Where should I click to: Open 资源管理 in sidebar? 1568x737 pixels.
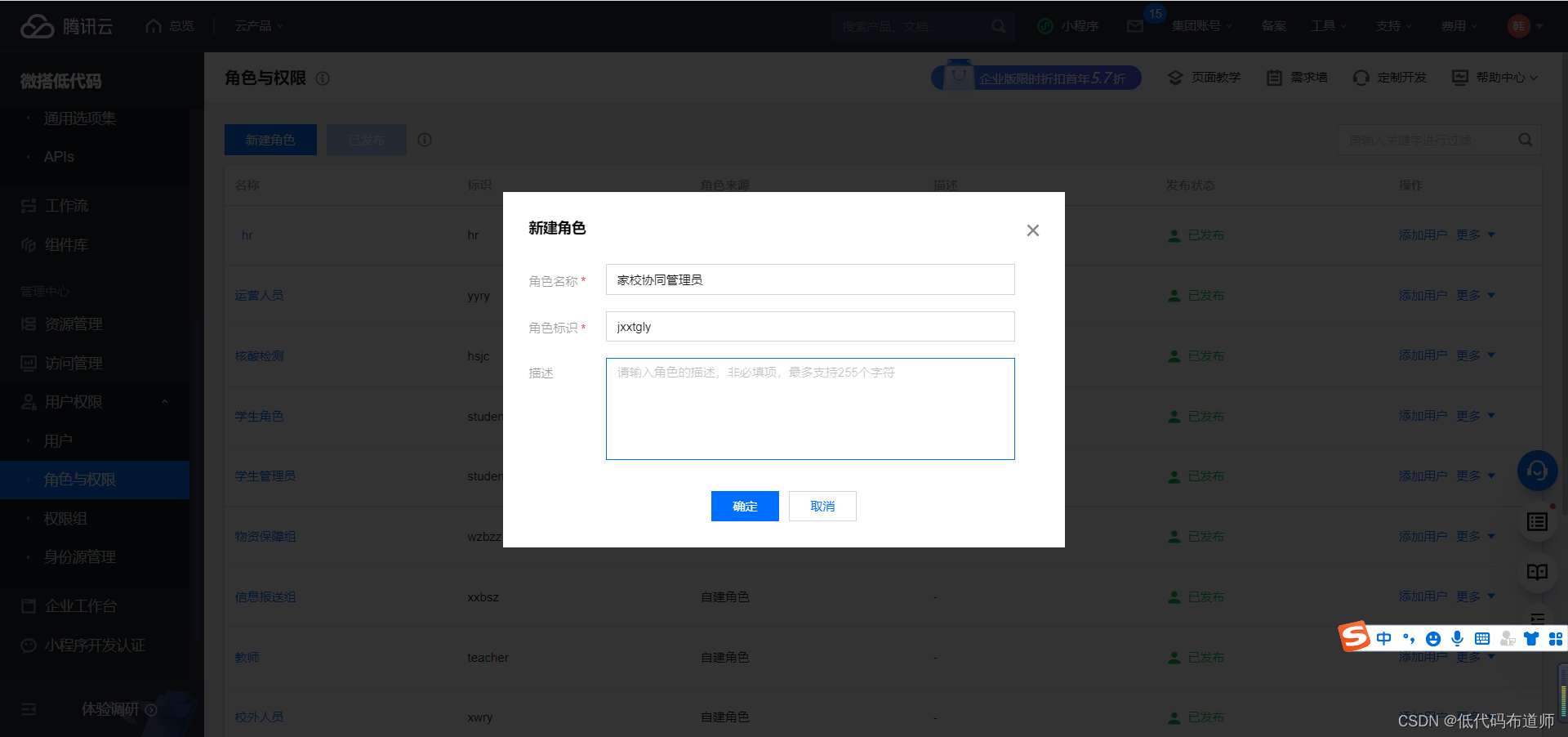click(x=73, y=324)
